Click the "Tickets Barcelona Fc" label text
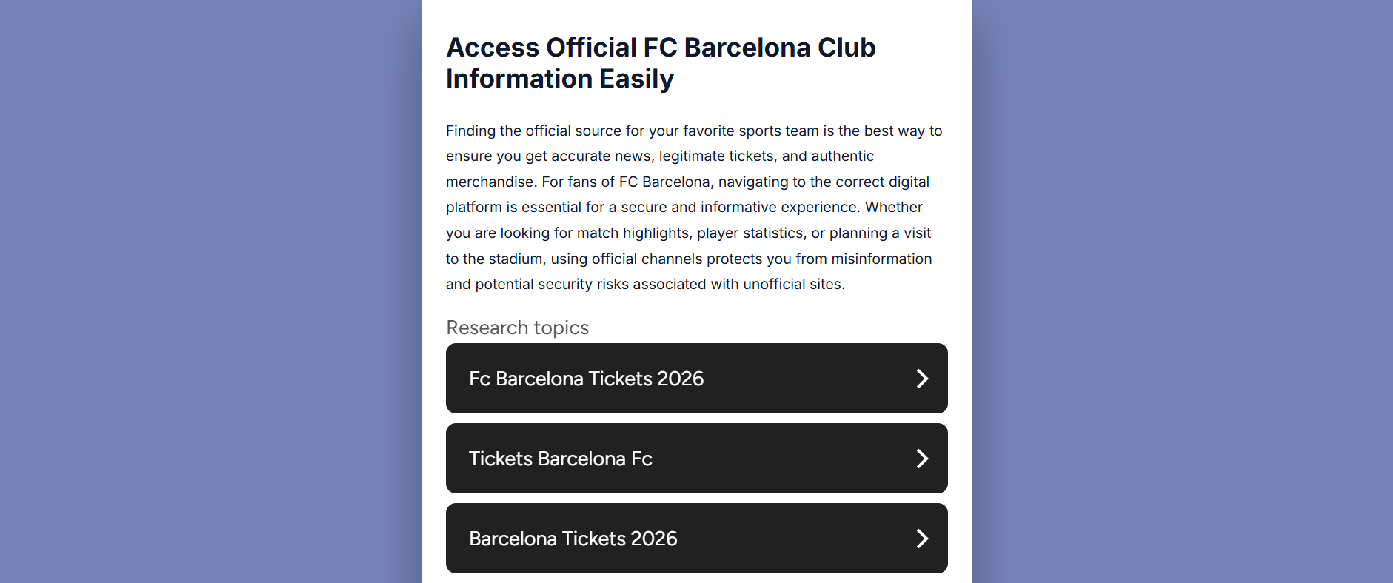Screen dimensions: 1393x583 (x=560, y=459)
